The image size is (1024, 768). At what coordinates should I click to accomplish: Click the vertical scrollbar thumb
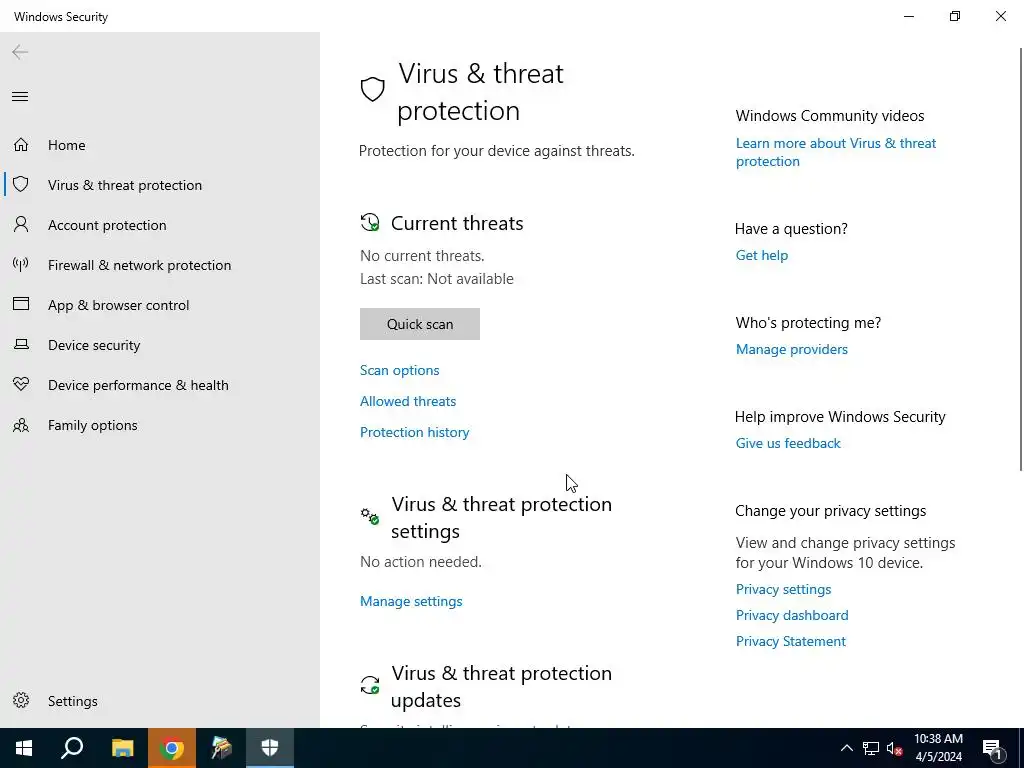[x=1021, y=259]
